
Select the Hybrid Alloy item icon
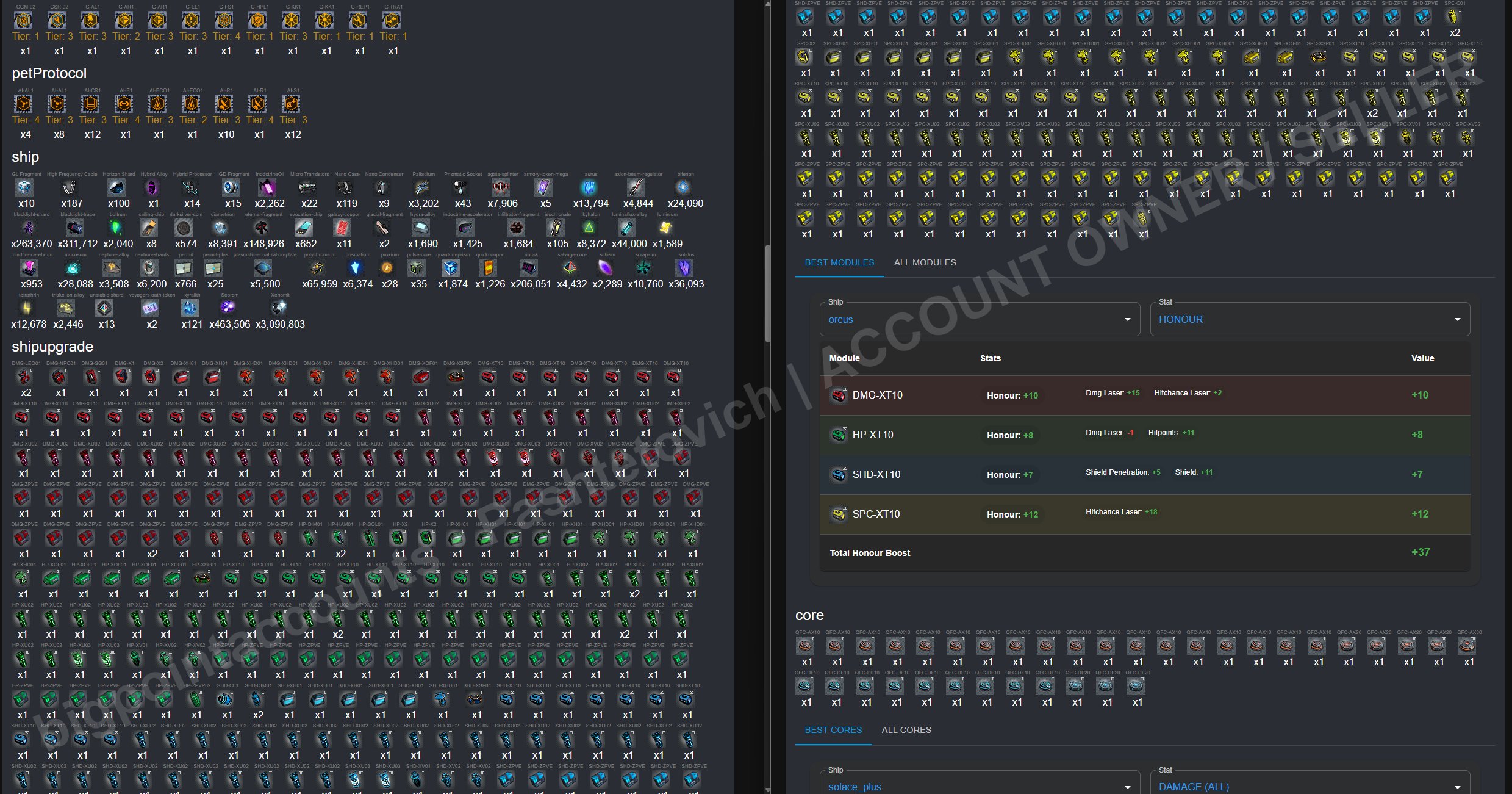[x=152, y=187]
